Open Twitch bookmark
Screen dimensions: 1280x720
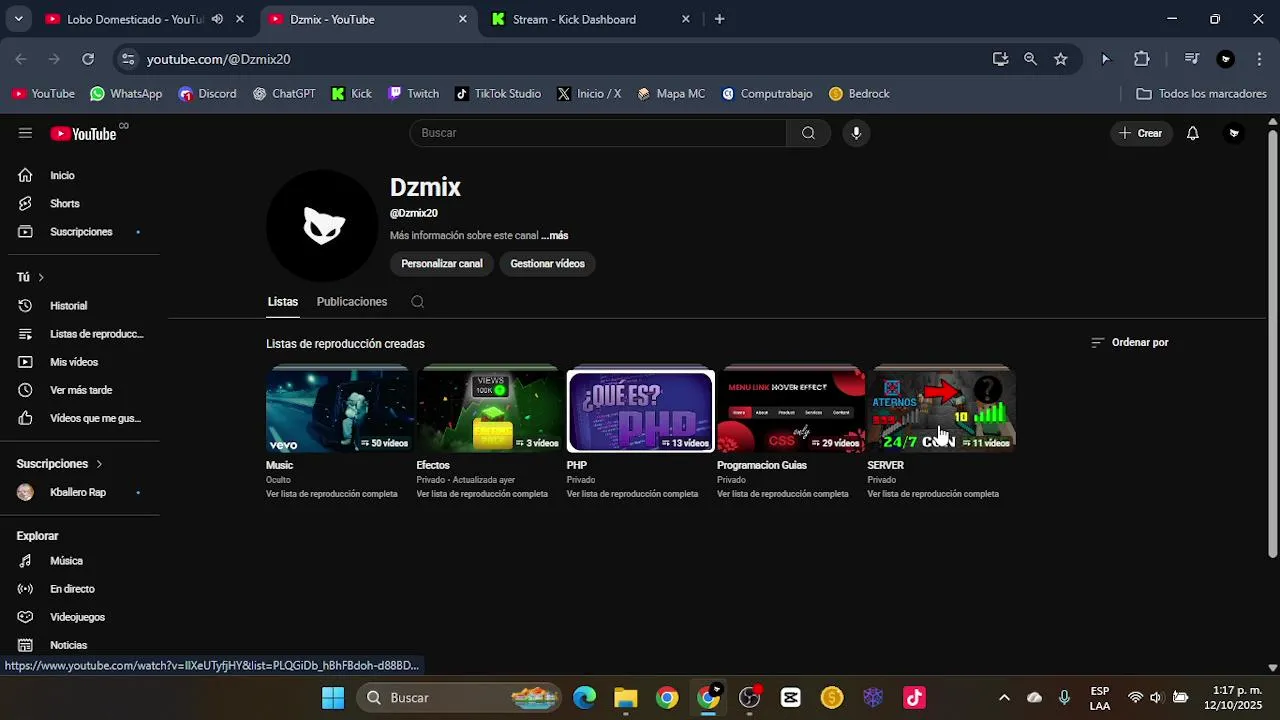coord(414,94)
